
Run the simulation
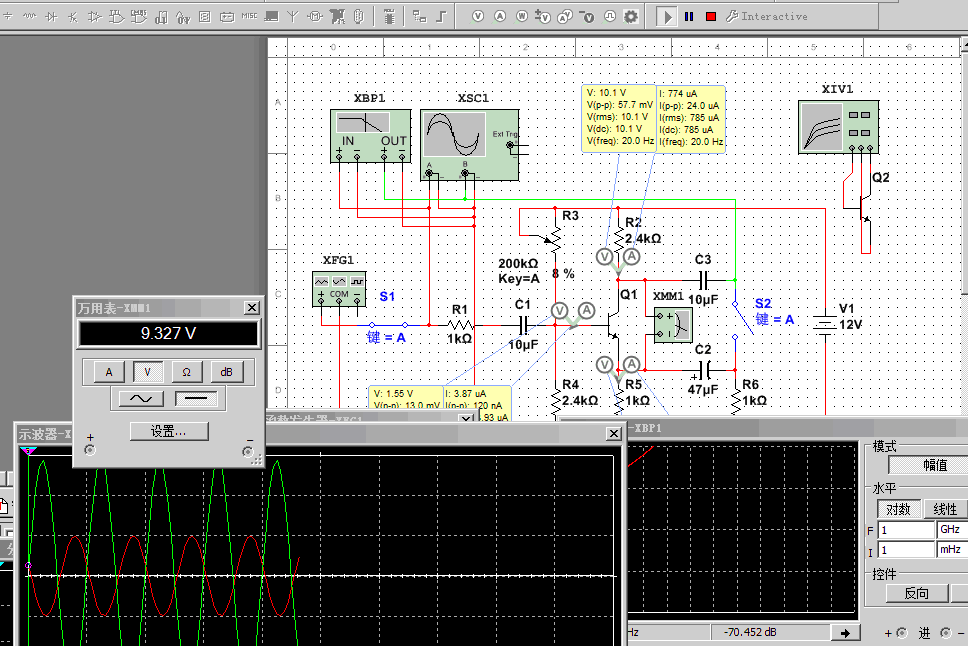(666, 17)
